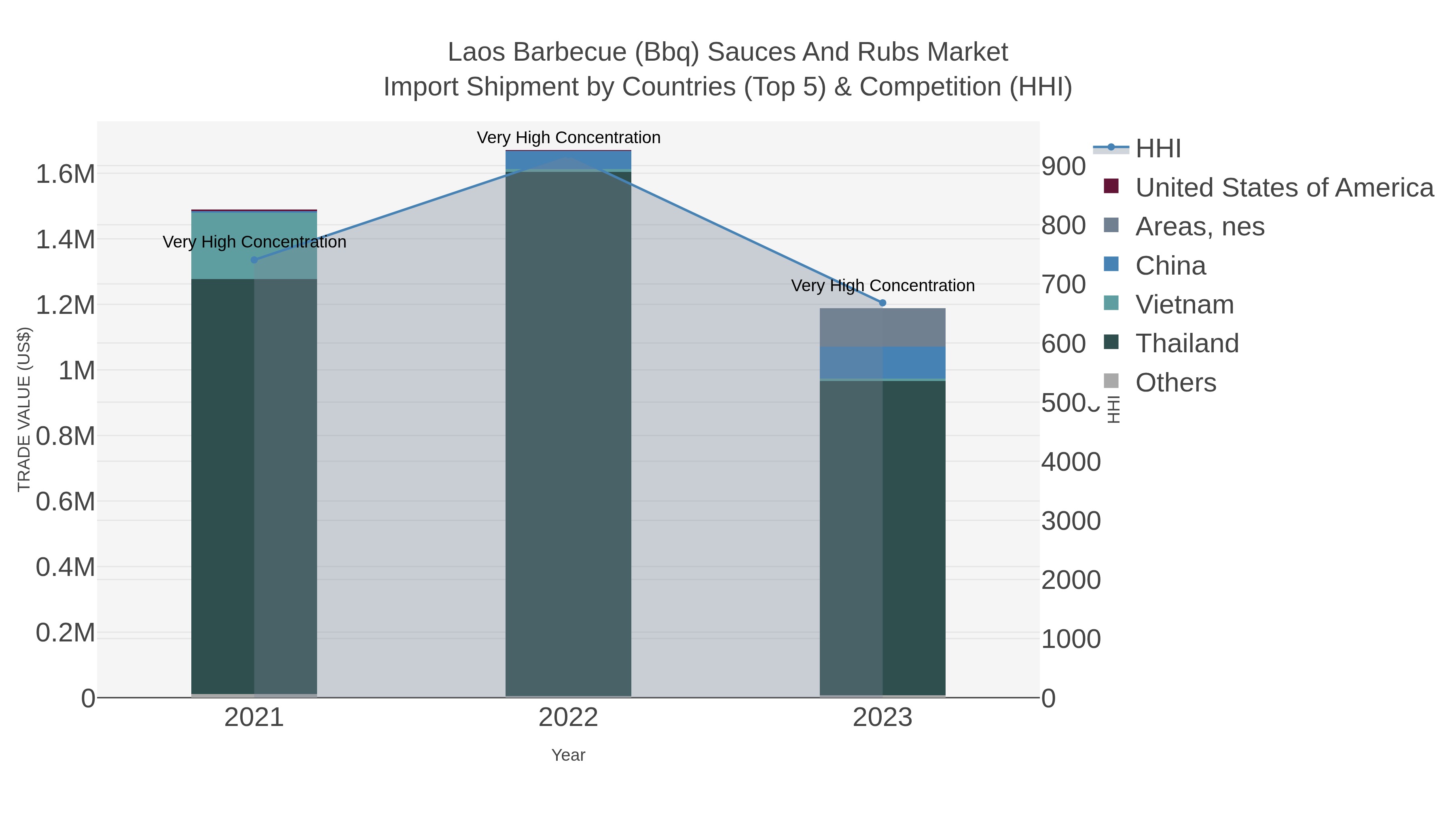The width and height of the screenshot is (1456, 819).
Task: Click the 2022 China bar segment
Action: pyautogui.click(x=569, y=160)
